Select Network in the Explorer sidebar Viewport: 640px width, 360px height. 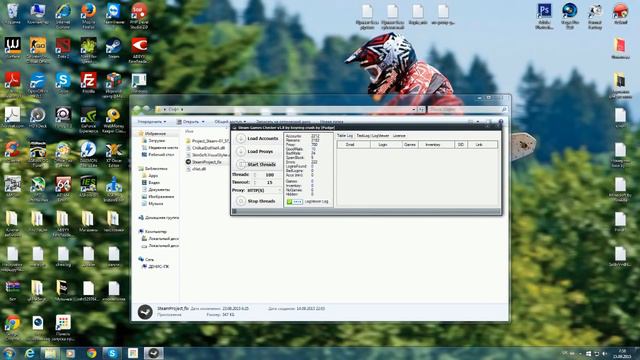147,259
